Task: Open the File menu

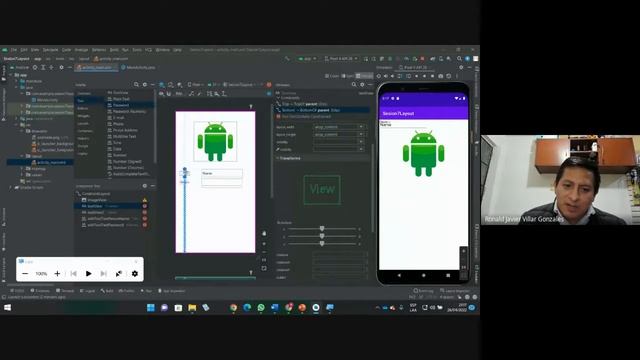Action: [14, 50]
